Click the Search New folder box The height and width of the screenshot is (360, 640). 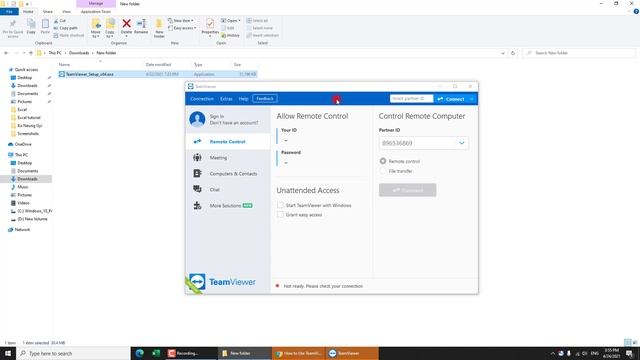pos(579,53)
